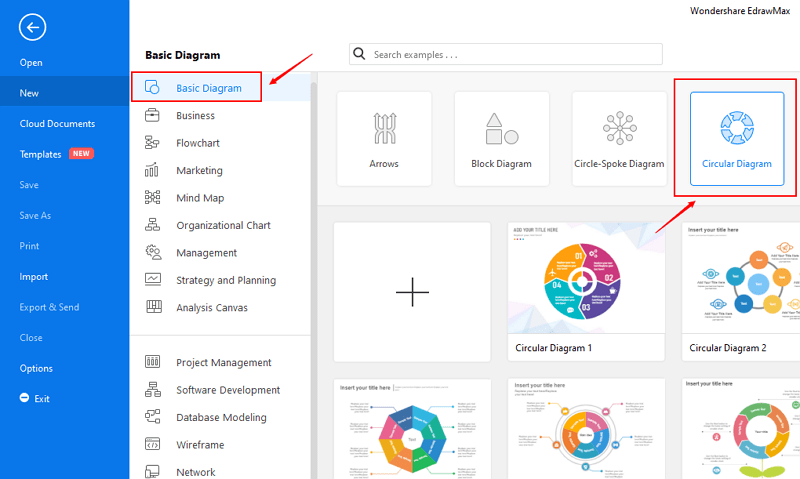Select the Flowchart category label

[198, 143]
